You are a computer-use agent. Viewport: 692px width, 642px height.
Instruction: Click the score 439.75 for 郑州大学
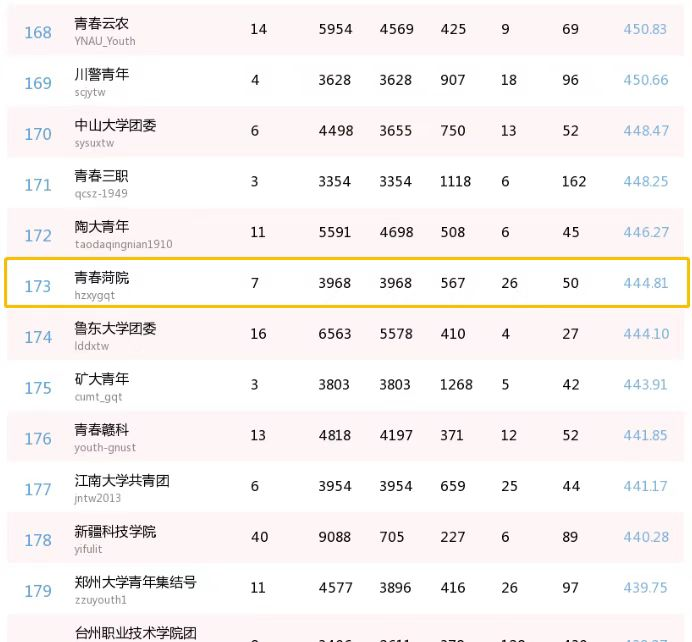tap(645, 588)
